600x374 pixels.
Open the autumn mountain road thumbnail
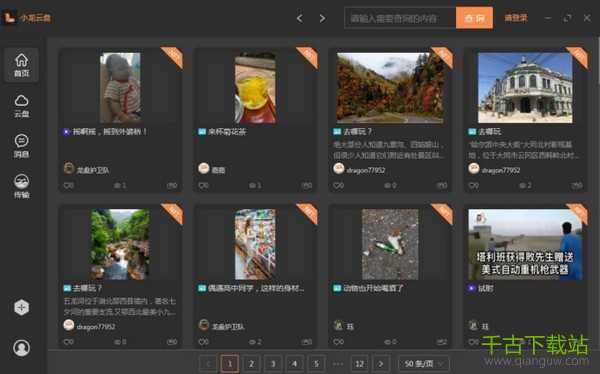coord(390,88)
